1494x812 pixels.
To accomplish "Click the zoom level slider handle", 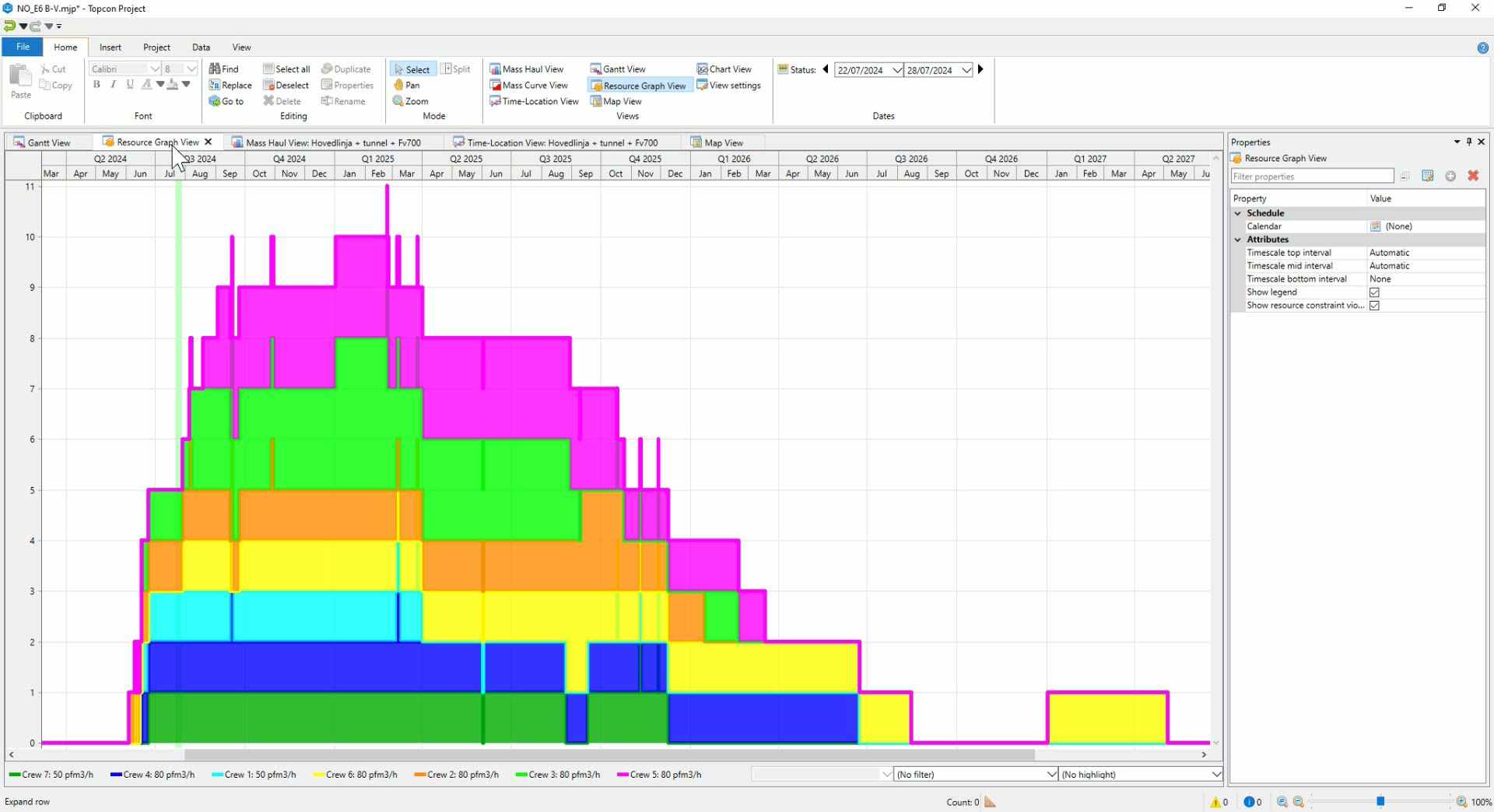I will tap(1380, 801).
